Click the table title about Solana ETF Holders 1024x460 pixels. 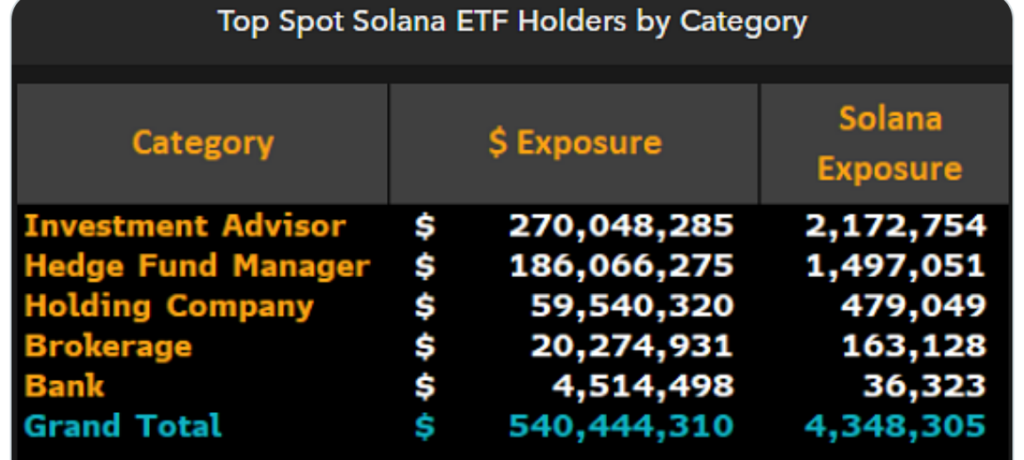512,22
